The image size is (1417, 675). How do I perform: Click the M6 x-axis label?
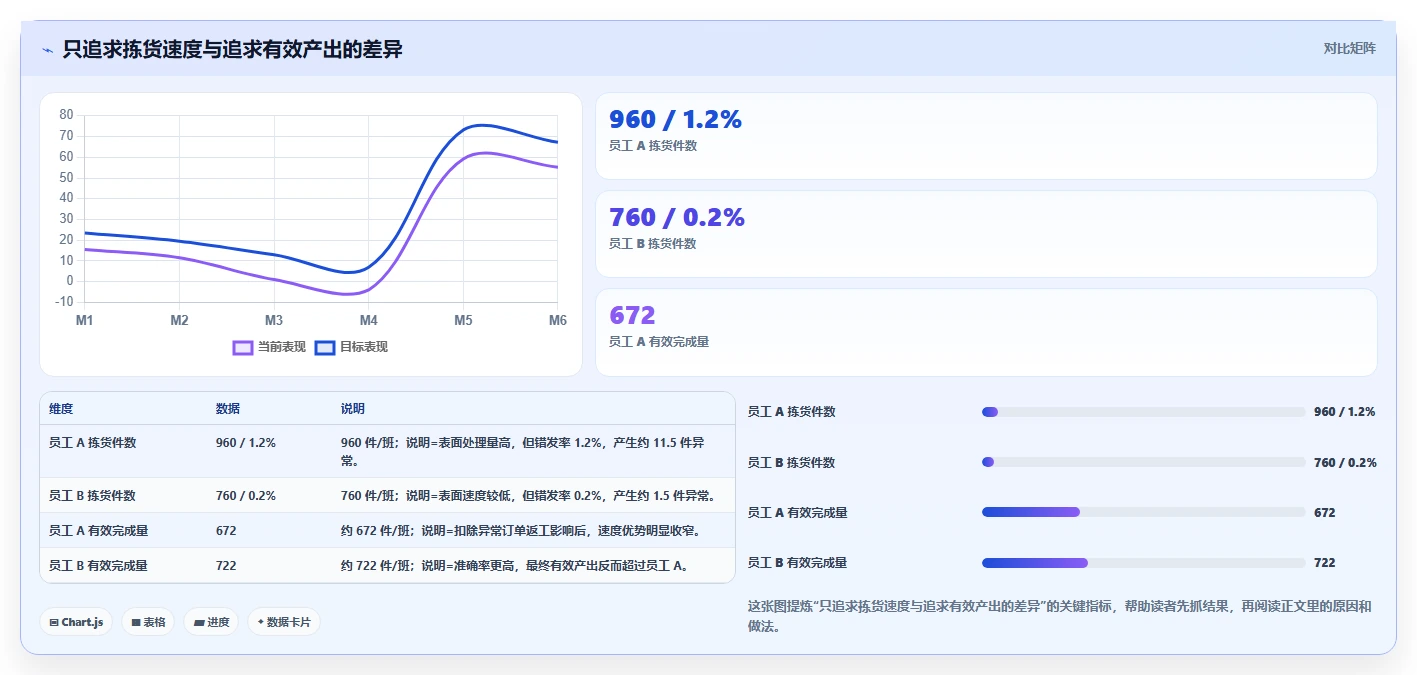[557, 320]
